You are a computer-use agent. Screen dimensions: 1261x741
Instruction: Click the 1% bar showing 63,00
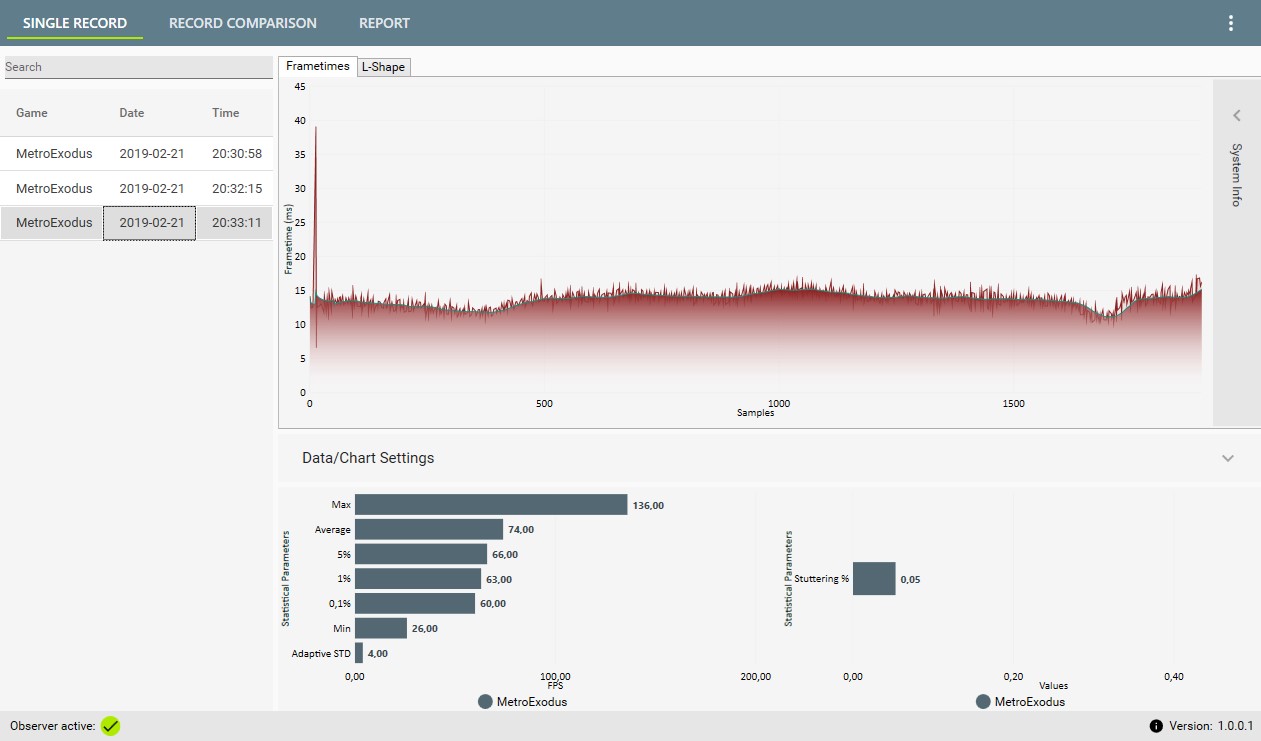(x=418, y=578)
